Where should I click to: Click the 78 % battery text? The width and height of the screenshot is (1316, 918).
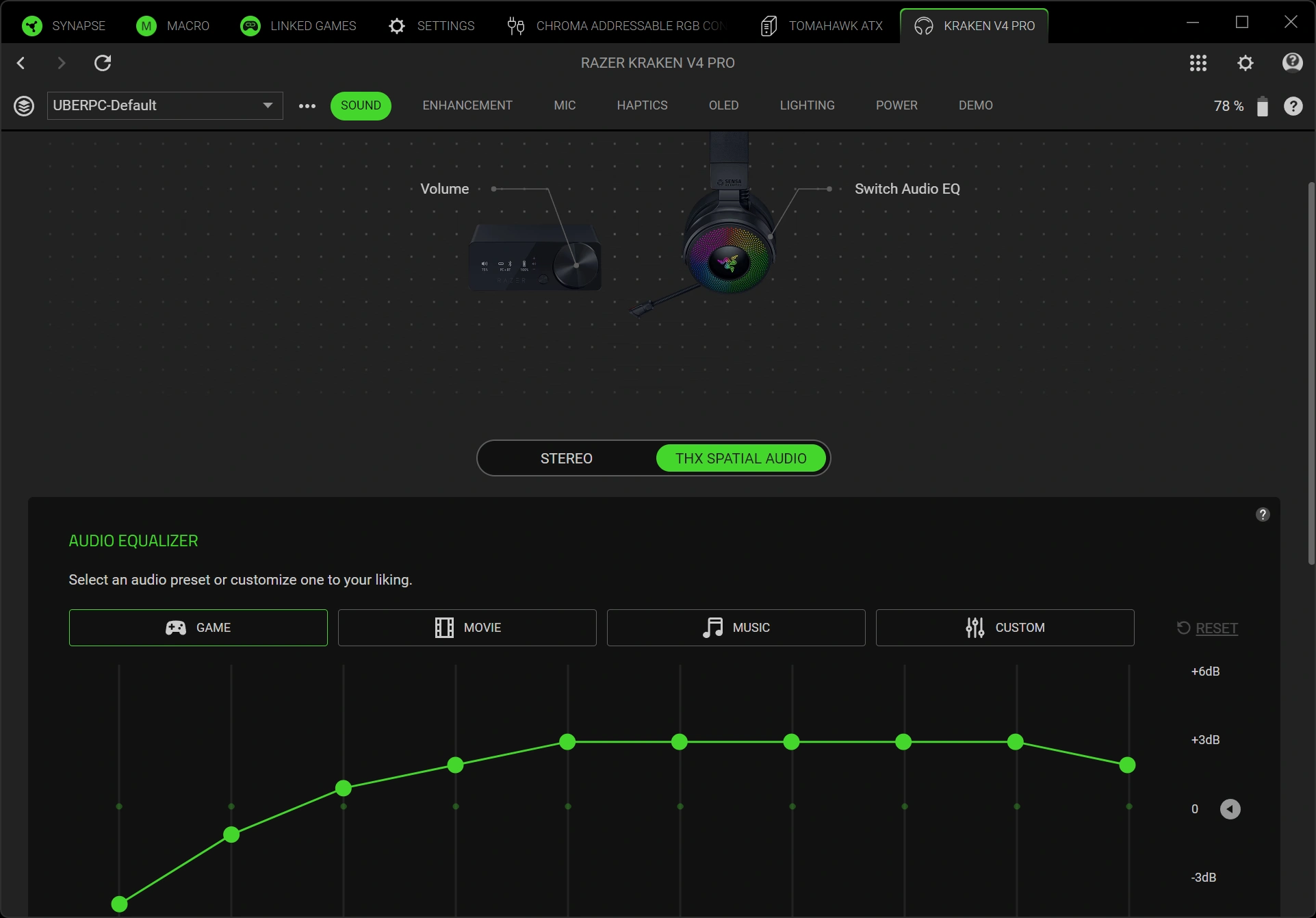(1228, 106)
